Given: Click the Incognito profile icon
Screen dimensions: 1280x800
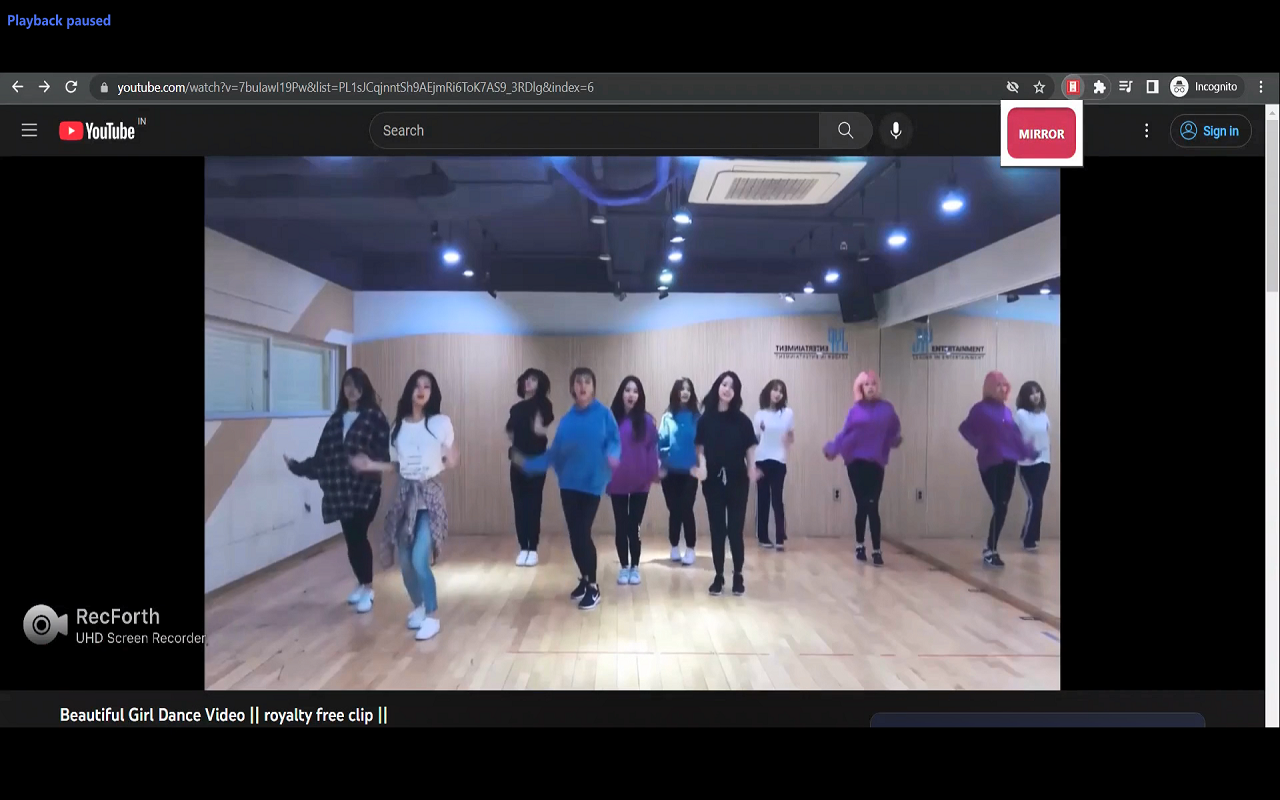Looking at the screenshot, I should [1178, 86].
